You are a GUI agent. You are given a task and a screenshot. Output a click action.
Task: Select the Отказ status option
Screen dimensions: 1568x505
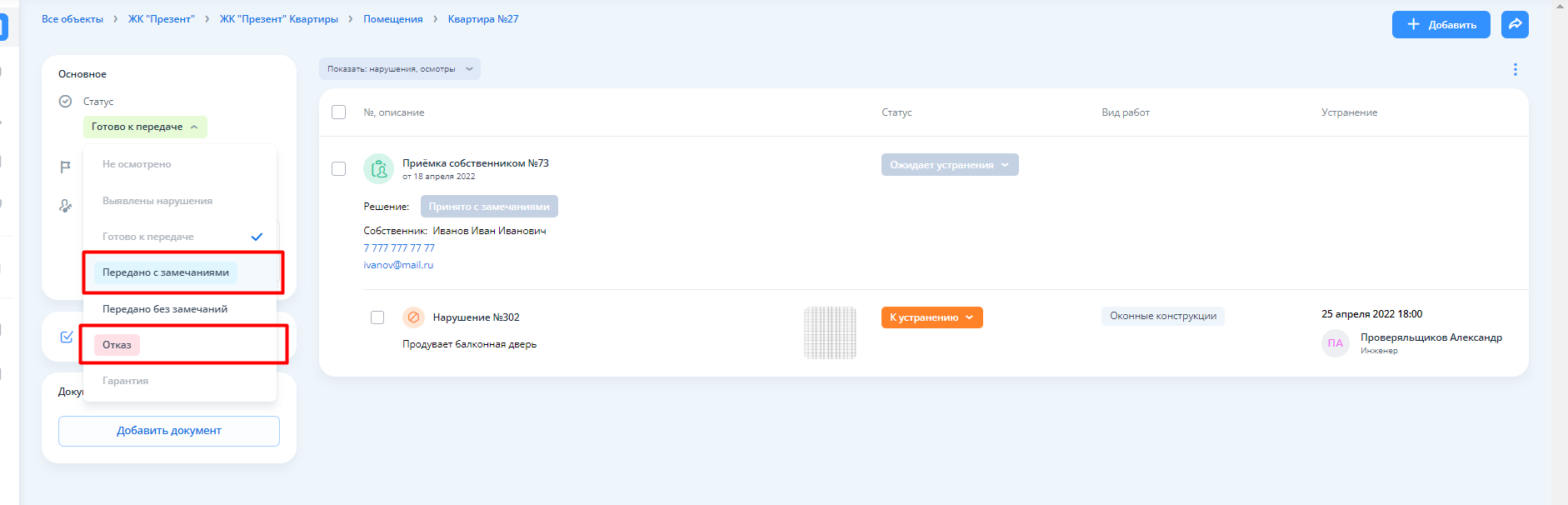pyautogui.click(x=117, y=345)
